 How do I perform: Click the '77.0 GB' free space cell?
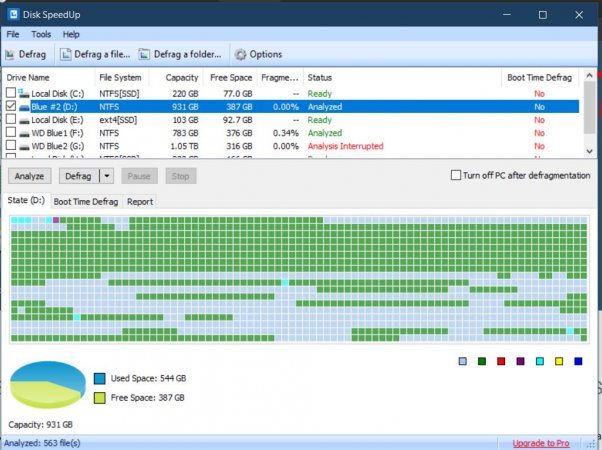click(238, 94)
